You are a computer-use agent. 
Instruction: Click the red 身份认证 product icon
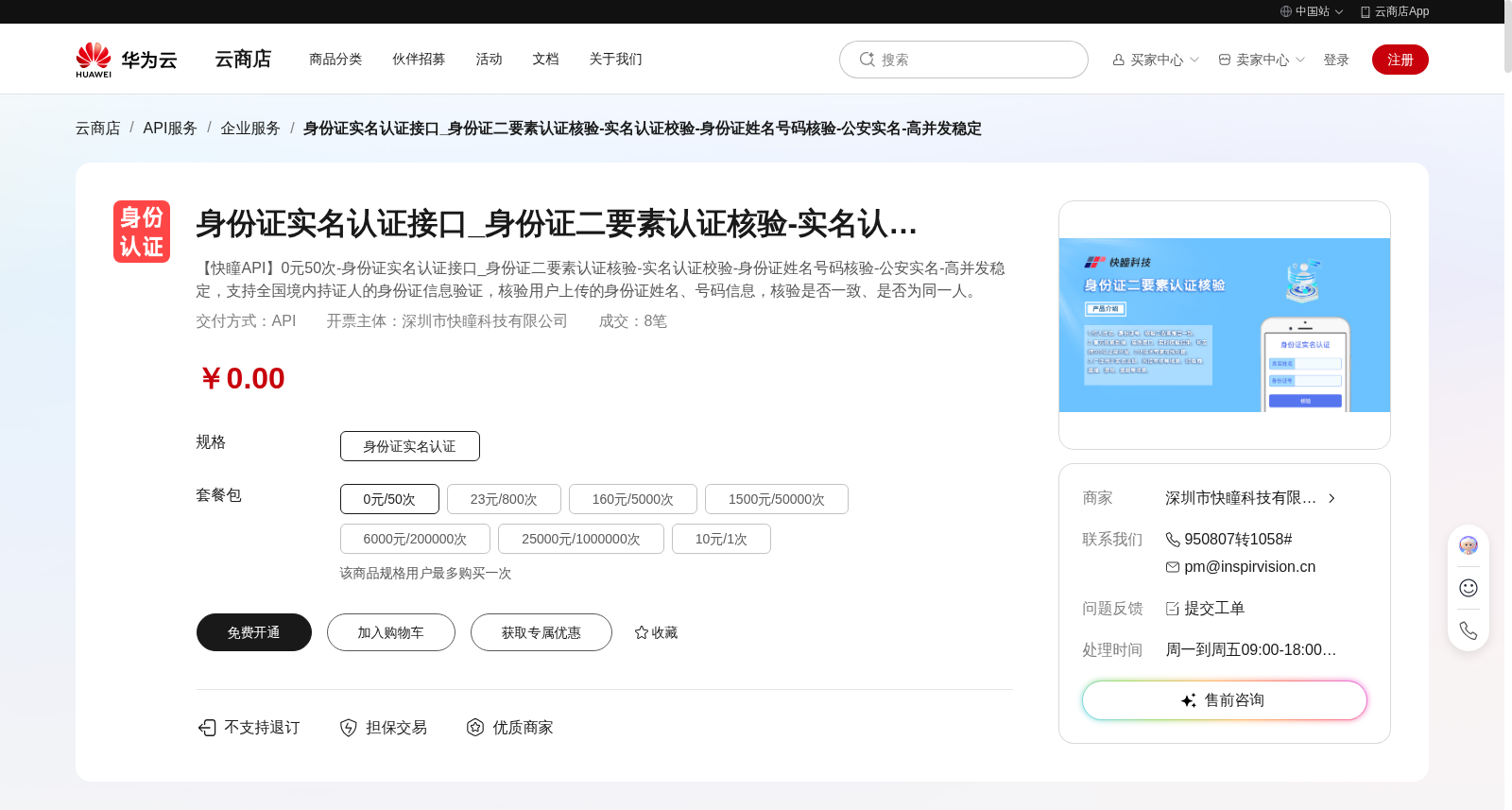142,232
